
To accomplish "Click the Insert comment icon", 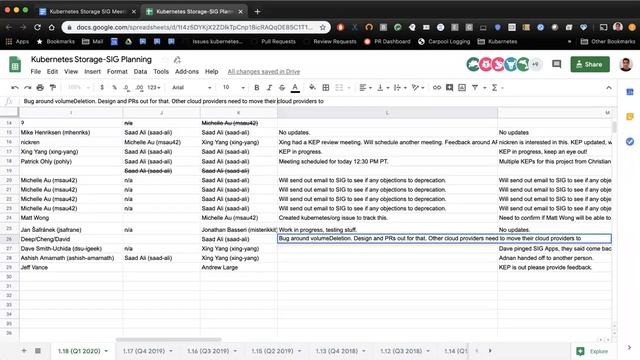I will pos(449,87).
